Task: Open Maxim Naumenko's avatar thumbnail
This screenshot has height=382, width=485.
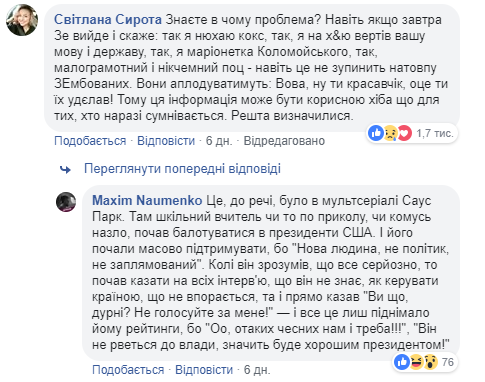Action: pyautogui.click(x=66, y=202)
